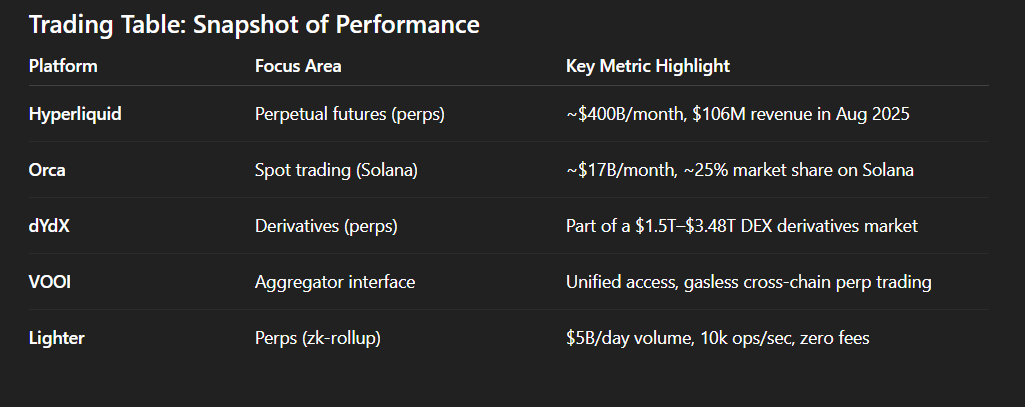Click the Spot trading (Solana) cell
Viewport: 1025px width, 407px height.
[336, 170]
